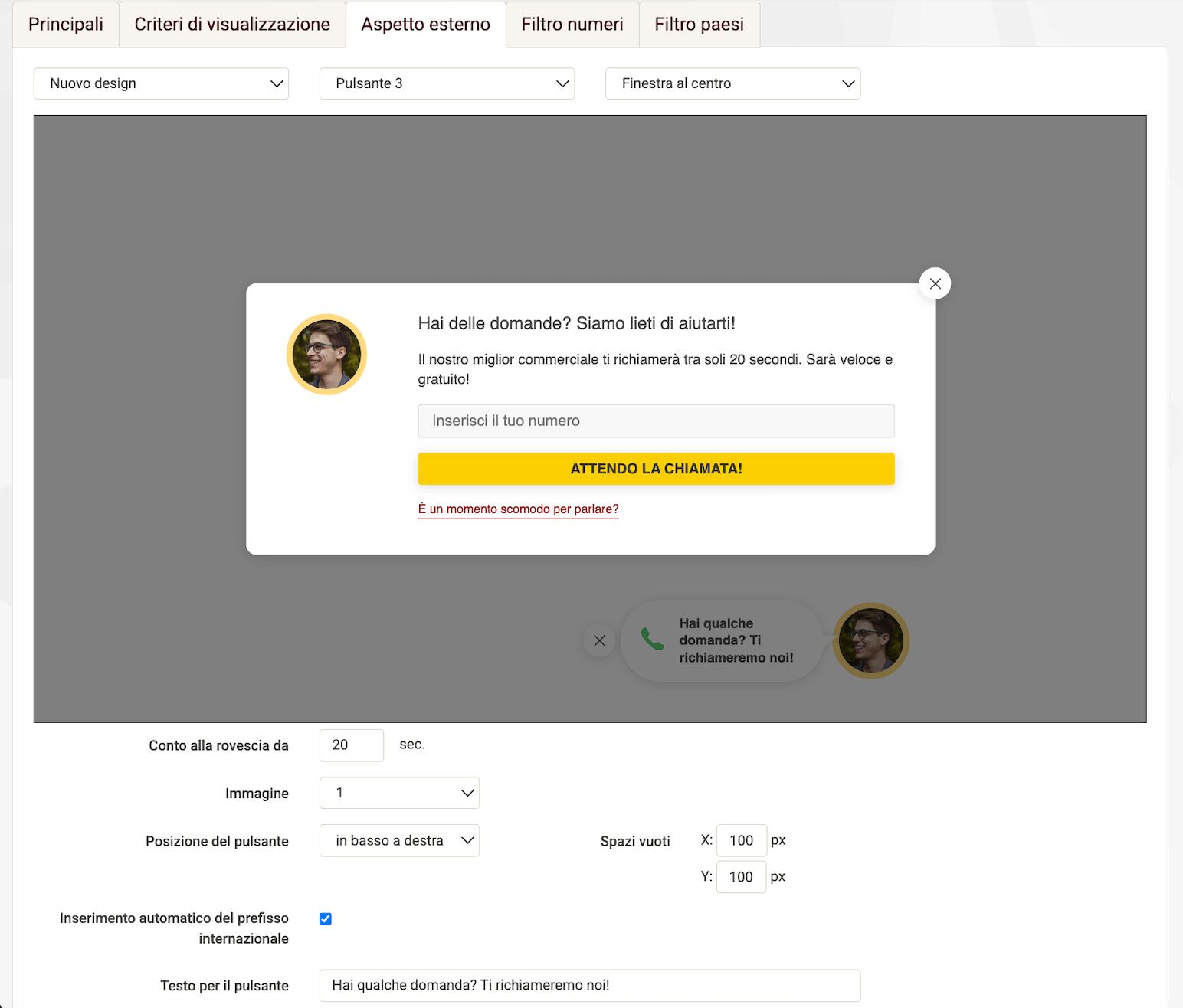This screenshot has height=1008, width=1183.
Task: Click the round avatar on floating button
Action: tap(870, 640)
